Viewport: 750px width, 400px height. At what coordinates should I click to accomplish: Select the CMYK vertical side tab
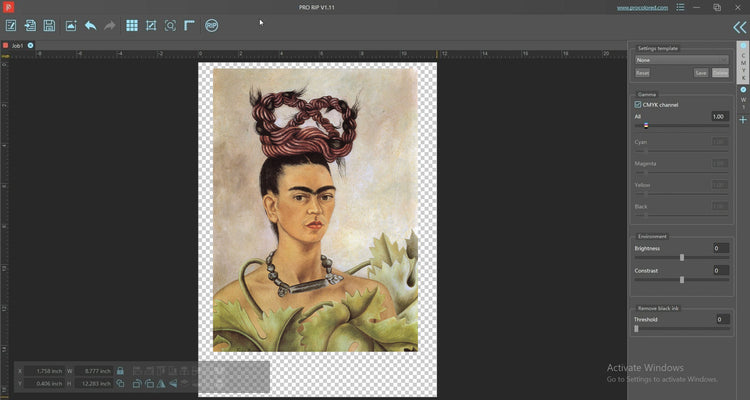click(x=743, y=66)
